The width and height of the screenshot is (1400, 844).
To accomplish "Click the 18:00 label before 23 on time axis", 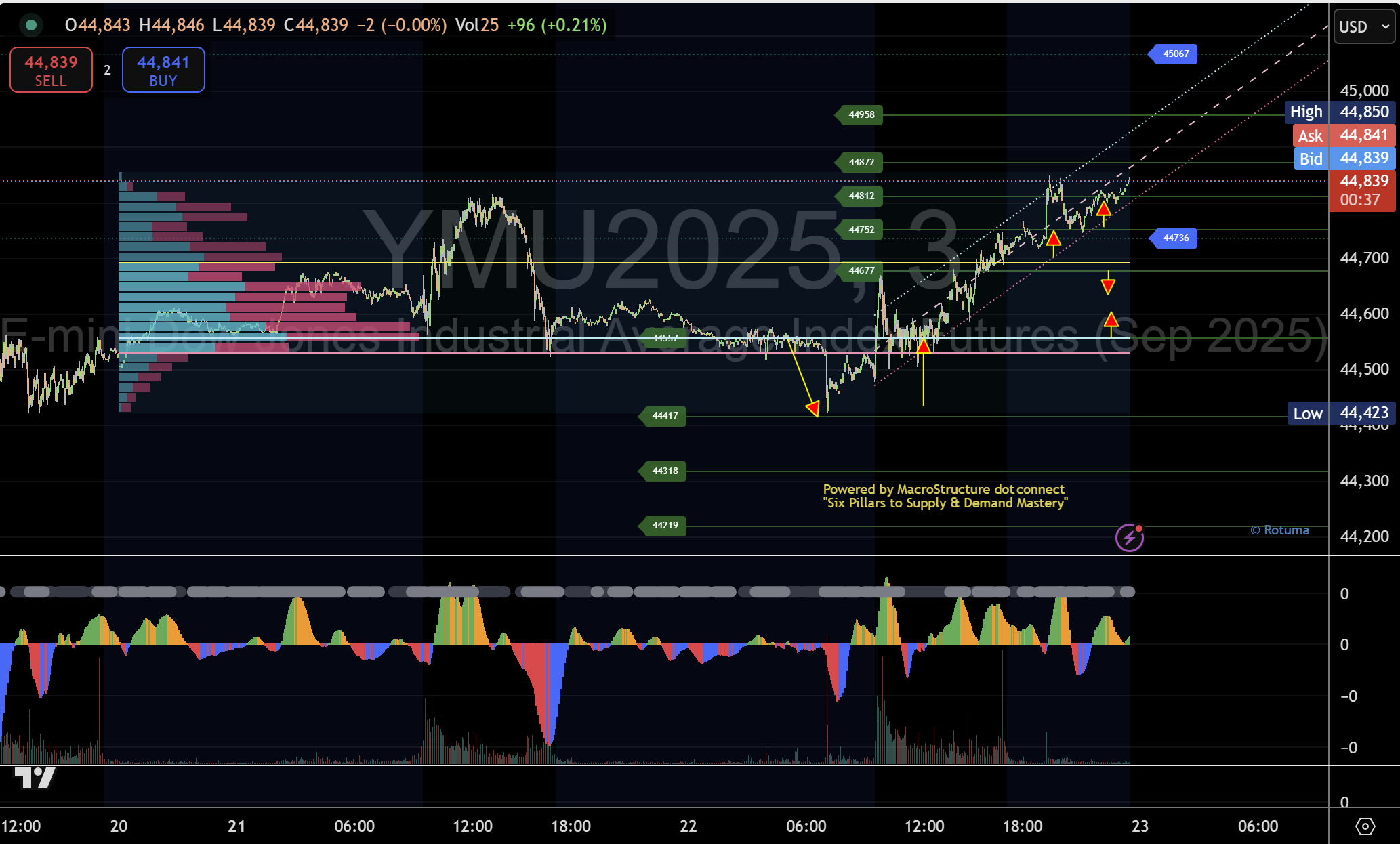I will [x=1022, y=826].
